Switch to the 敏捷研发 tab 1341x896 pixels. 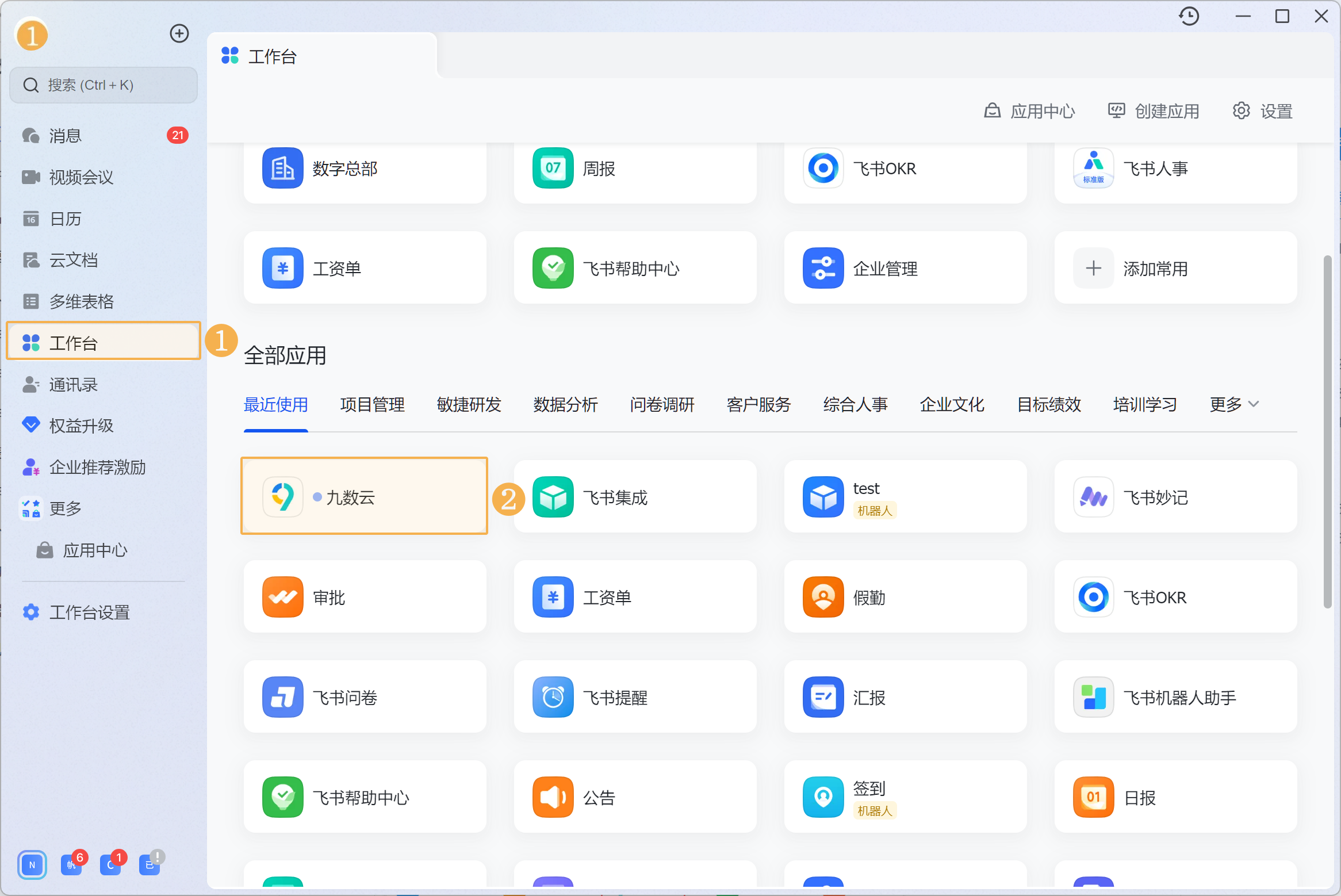click(469, 404)
